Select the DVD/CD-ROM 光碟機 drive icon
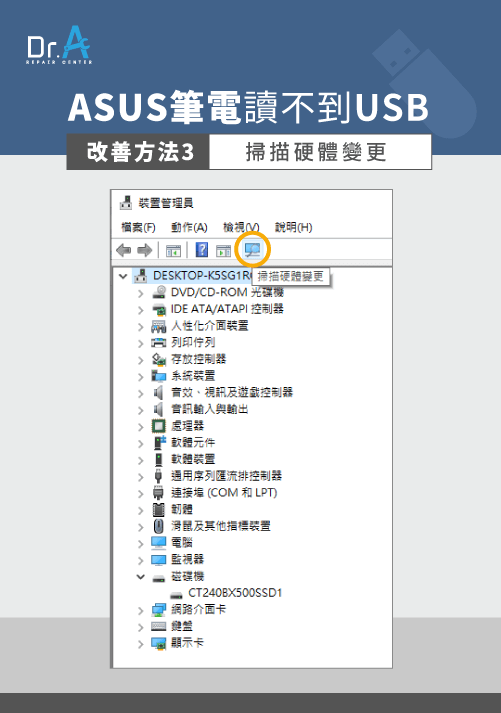The height and width of the screenshot is (713, 501). tap(159, 292)
